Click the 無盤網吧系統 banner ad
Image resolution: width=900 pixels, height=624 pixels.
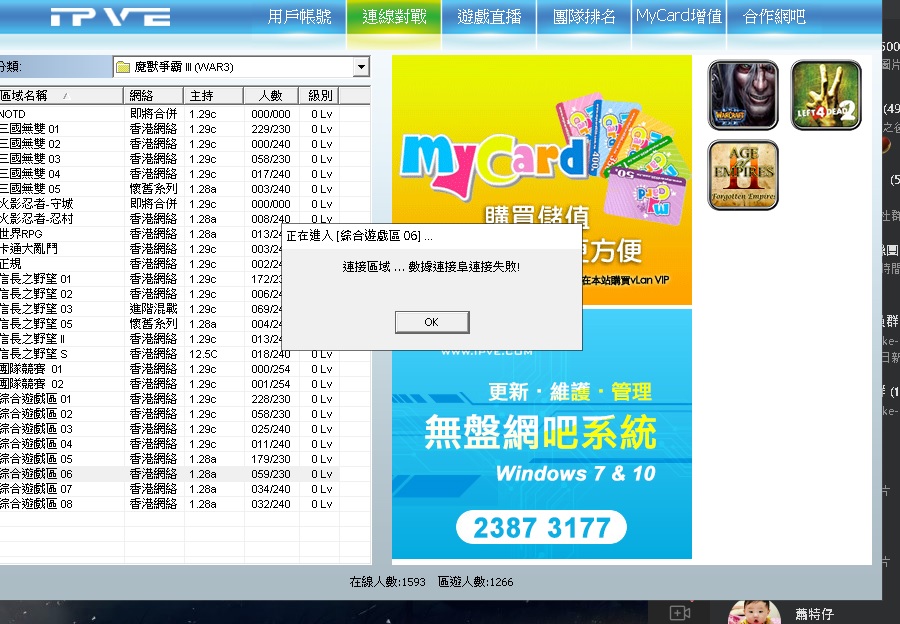coord(541,433)
